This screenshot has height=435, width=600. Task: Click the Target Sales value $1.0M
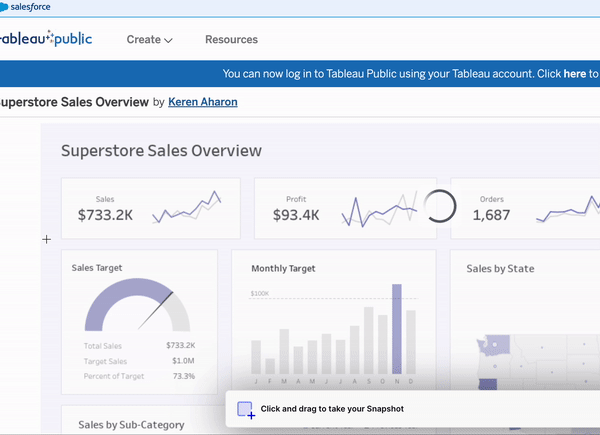click(x=183, y=361)
